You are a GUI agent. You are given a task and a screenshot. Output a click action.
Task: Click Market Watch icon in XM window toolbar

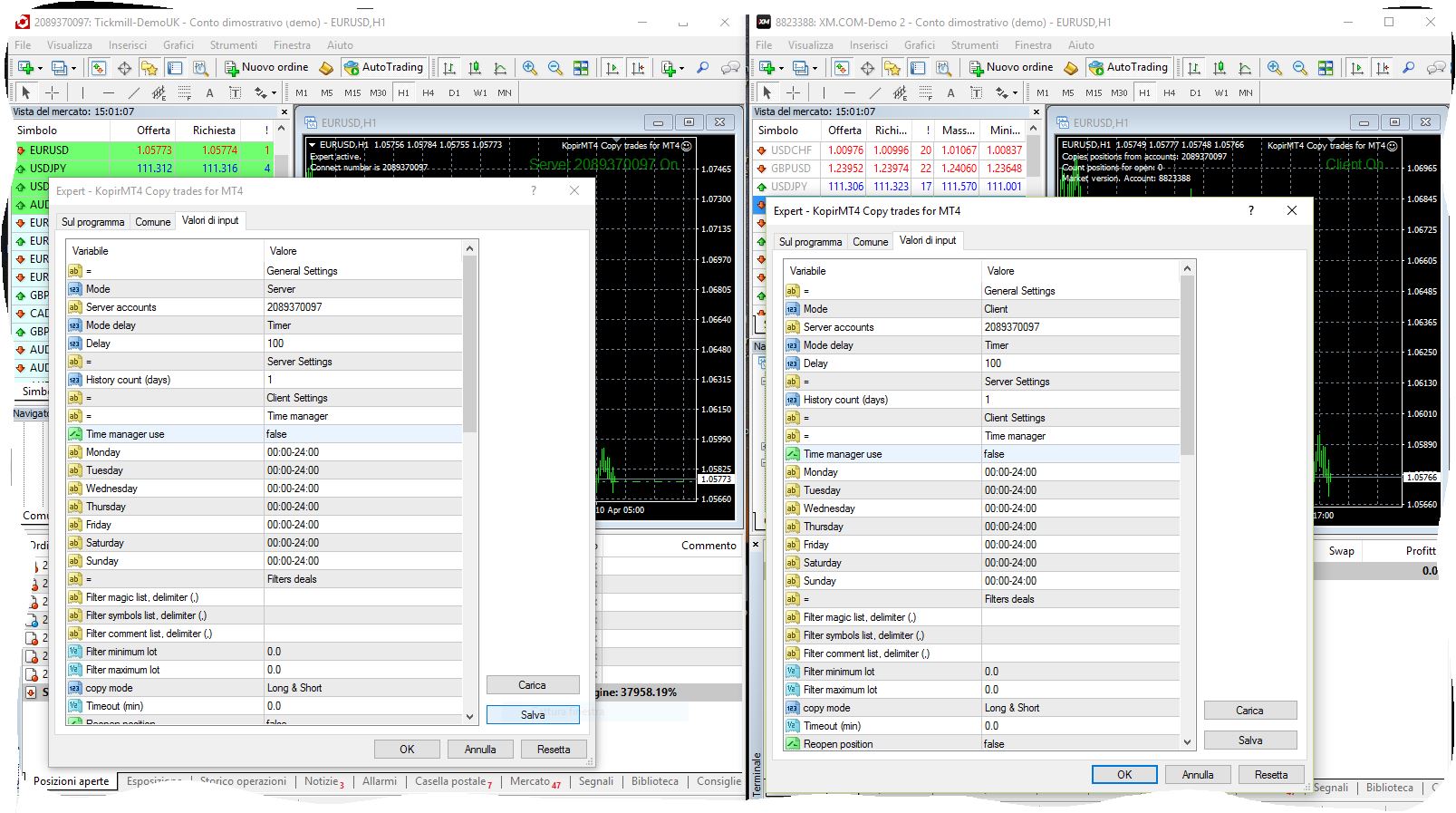click(842, 68)
